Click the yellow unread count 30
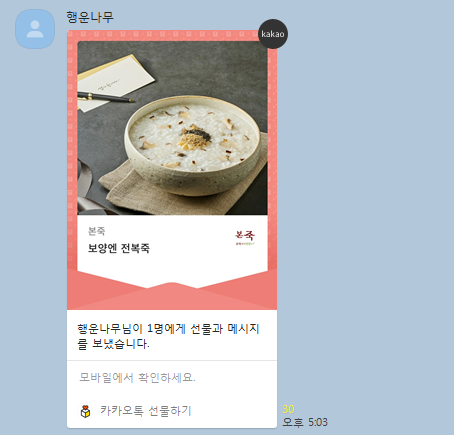This screenshot has height=435, width=454. coord(288,409)
